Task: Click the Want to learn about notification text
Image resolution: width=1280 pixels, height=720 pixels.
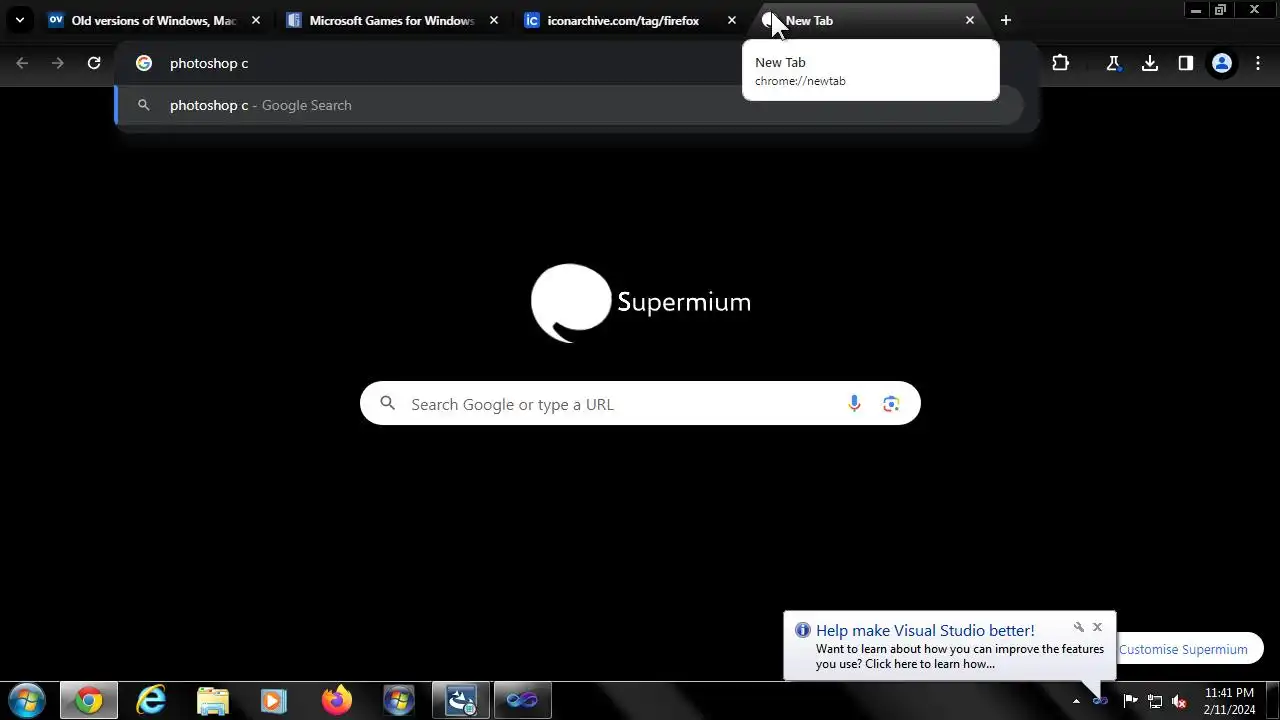Action: [x=960, y=656]
